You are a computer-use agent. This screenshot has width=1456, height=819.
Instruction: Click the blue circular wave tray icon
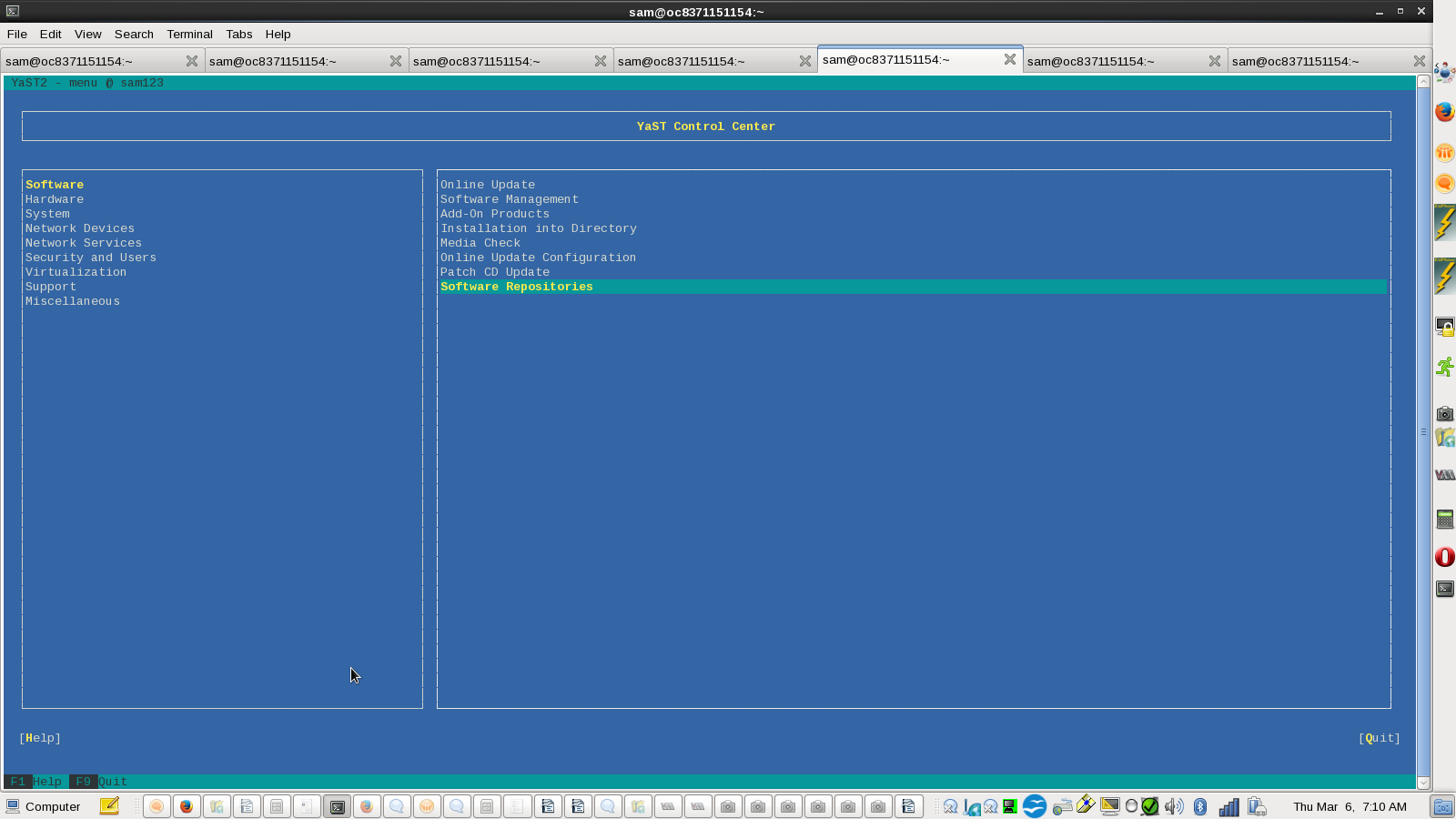[1035, 806]
